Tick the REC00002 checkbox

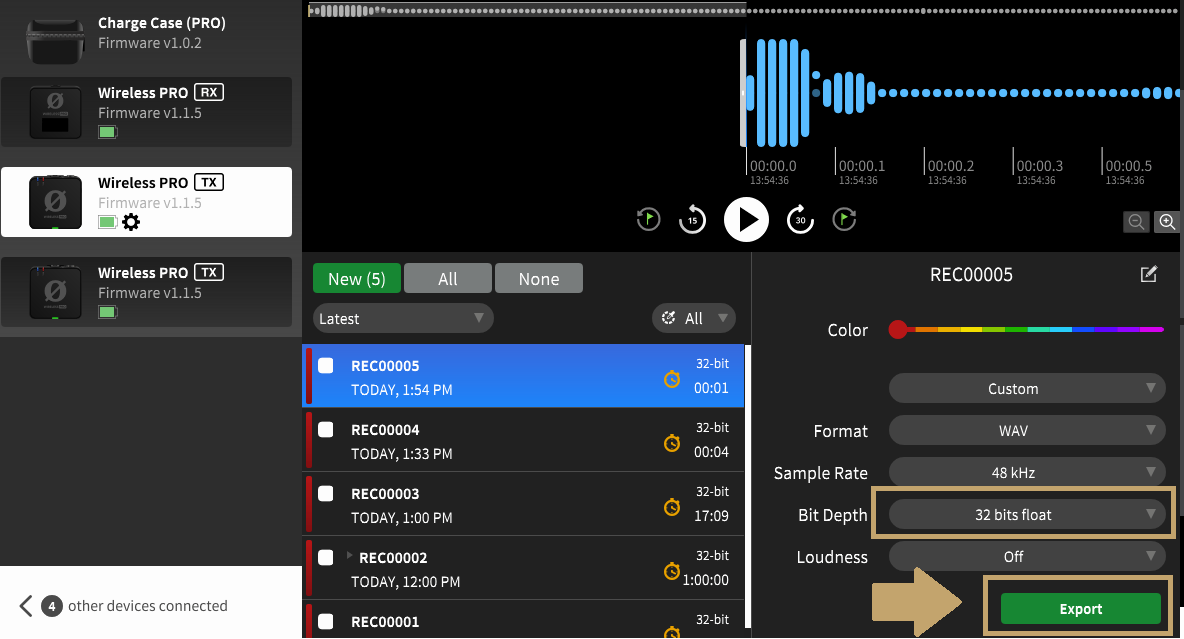click(x=325, y=558)
